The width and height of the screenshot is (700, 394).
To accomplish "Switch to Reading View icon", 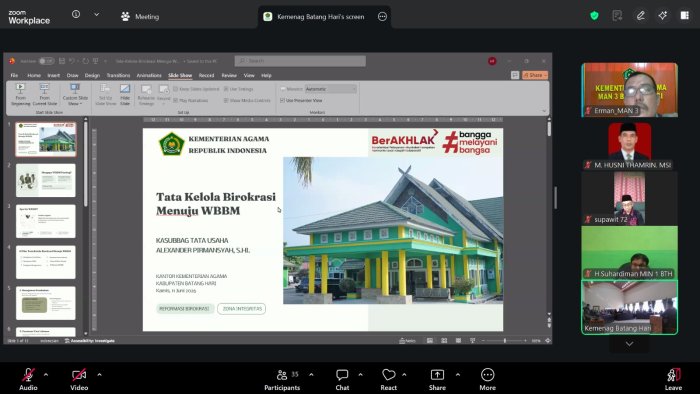I will click(x=458, y=340).
